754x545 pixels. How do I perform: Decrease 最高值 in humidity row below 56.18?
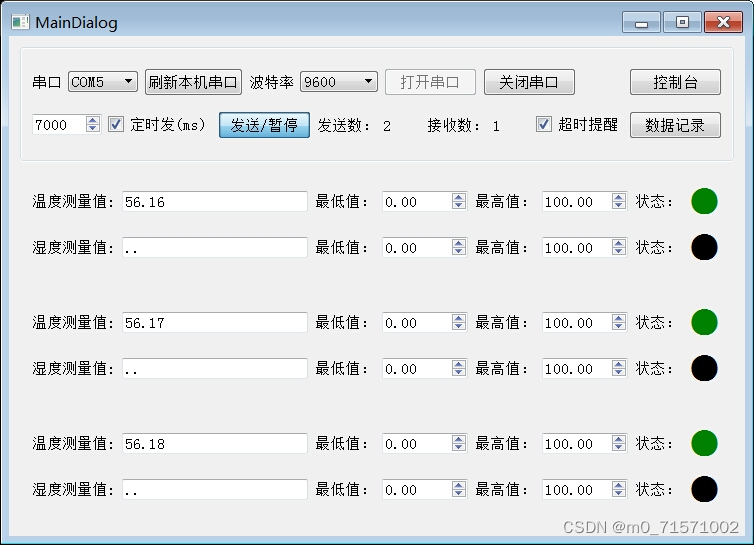tap(619, 494)
